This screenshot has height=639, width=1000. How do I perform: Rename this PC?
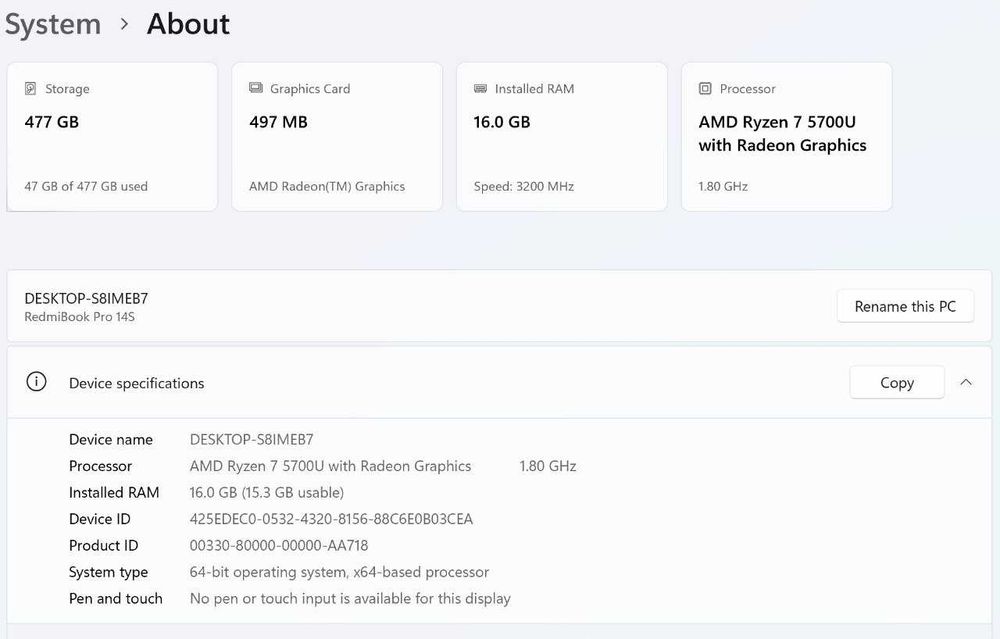tap(905, 306)
